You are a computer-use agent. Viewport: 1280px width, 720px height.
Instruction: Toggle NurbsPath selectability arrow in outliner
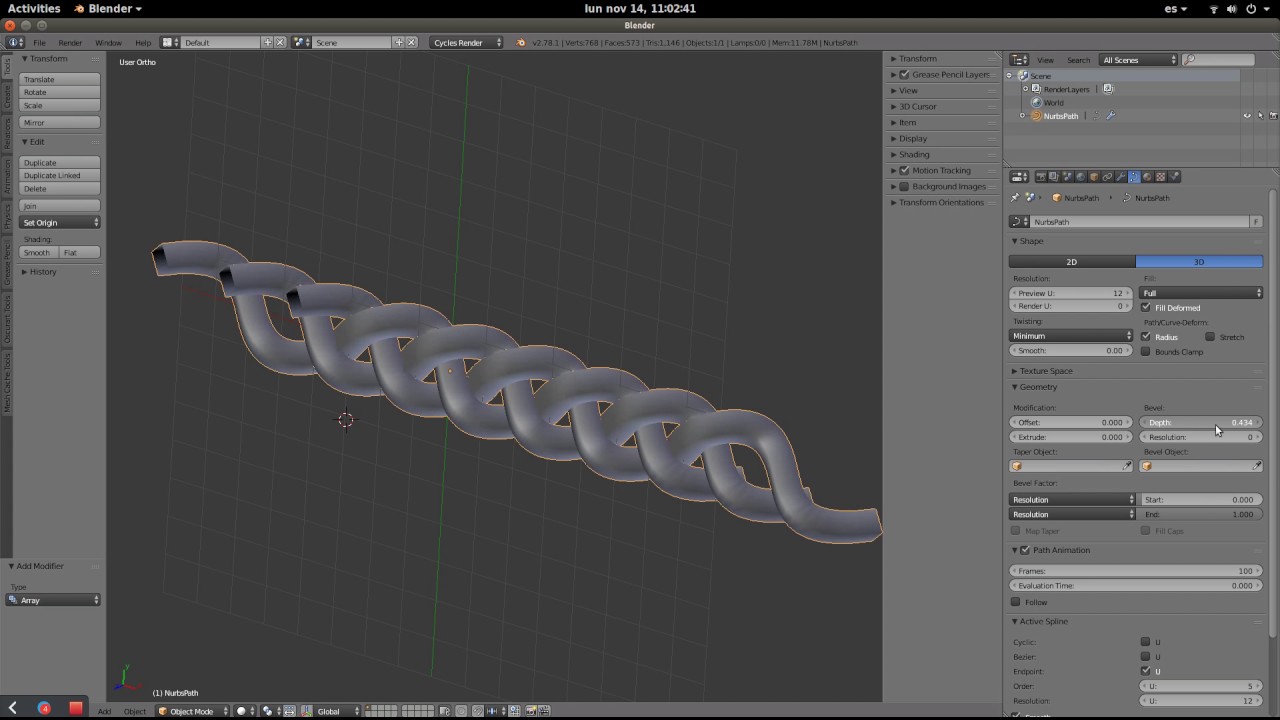(1260, 116)
